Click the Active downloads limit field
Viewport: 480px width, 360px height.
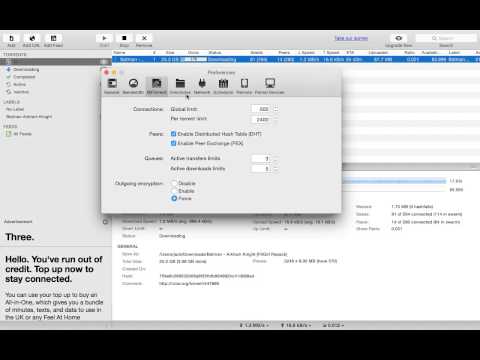point(261,169)
